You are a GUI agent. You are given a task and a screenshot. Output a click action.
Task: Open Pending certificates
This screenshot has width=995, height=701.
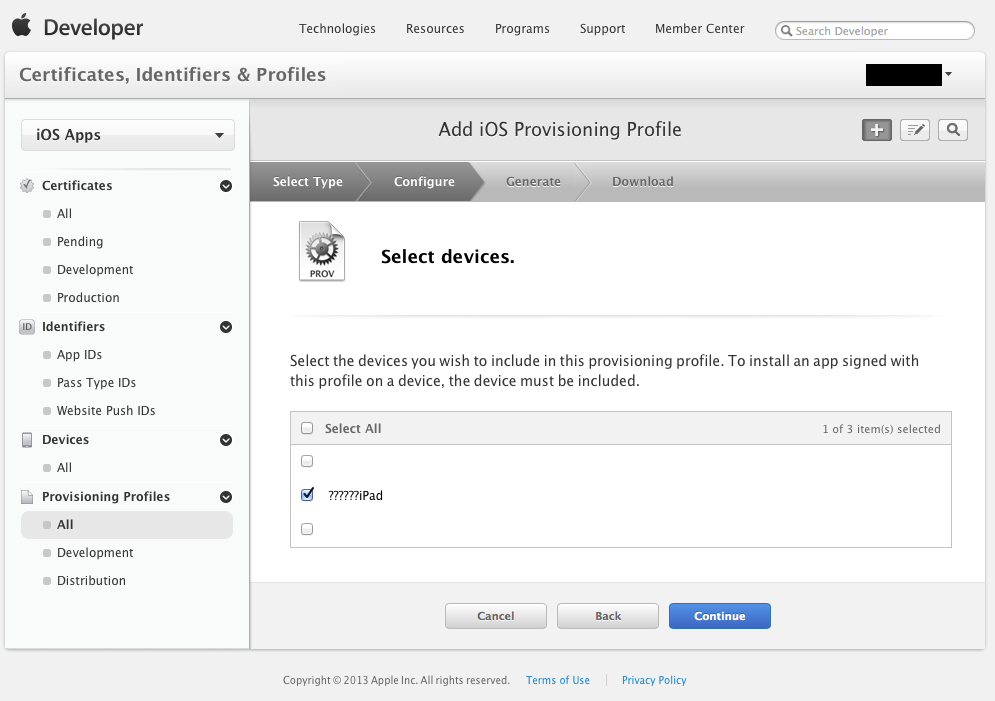pyautogui.click(x=80, y=242)
